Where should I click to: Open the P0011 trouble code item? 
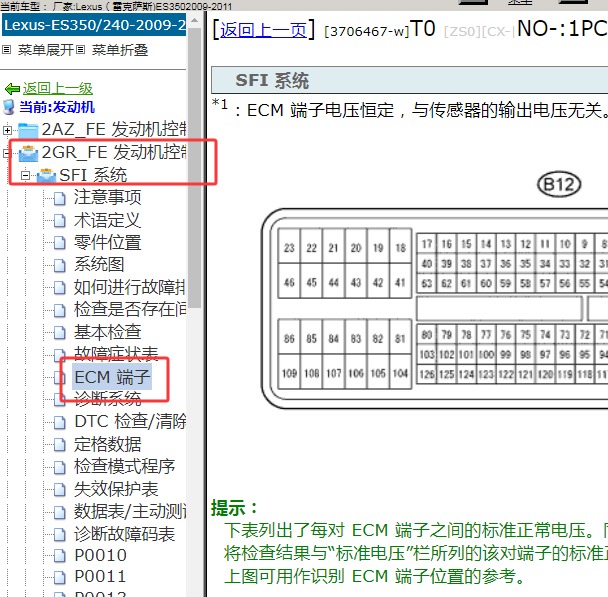100,577
